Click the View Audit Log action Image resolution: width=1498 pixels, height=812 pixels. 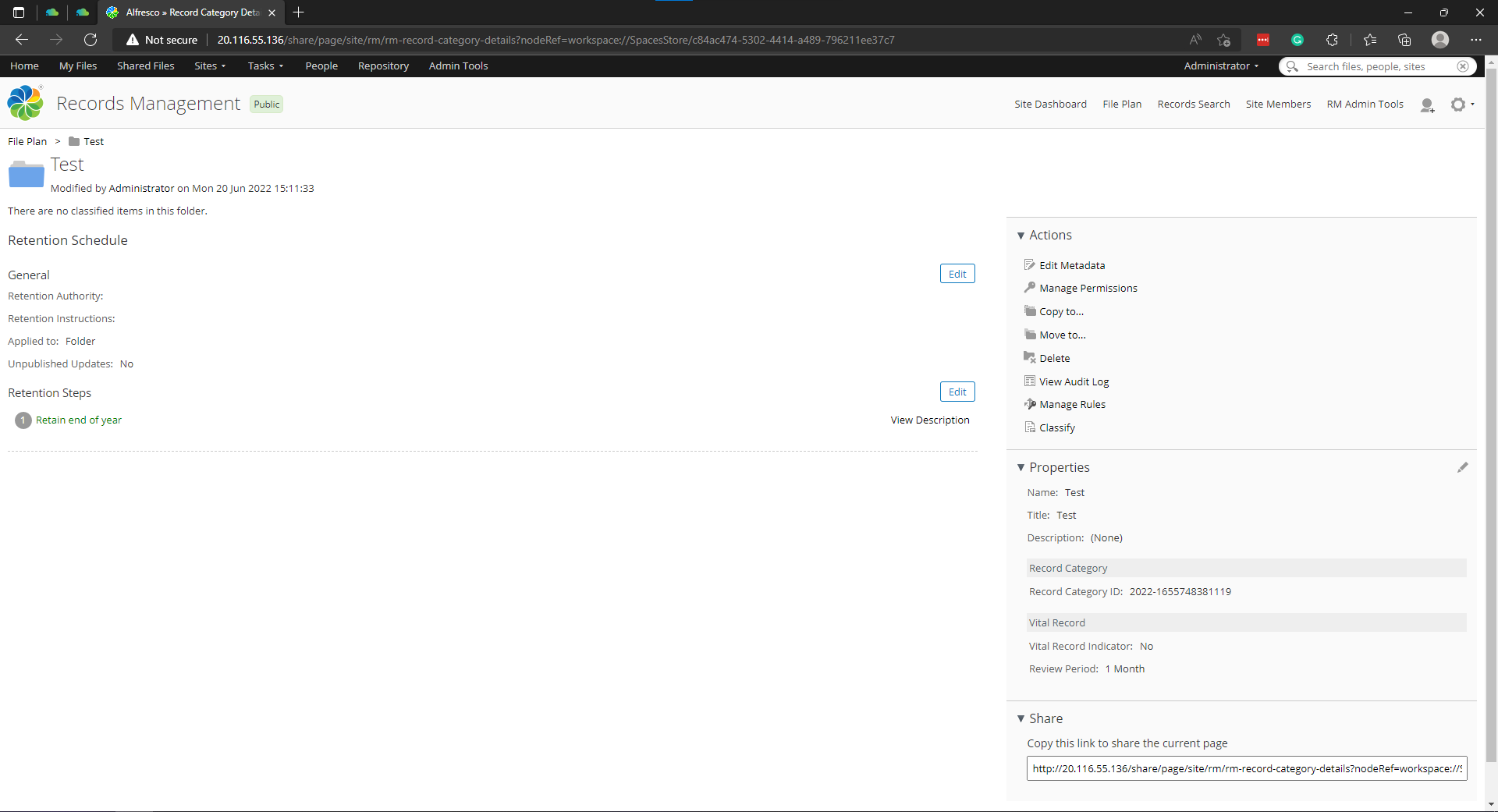(x=1074, y=381)
